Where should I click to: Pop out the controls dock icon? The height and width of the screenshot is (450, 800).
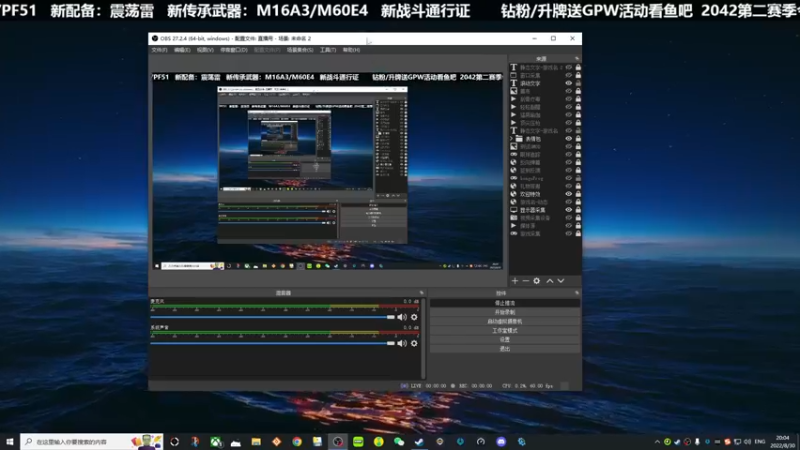(x=577, y=293)
